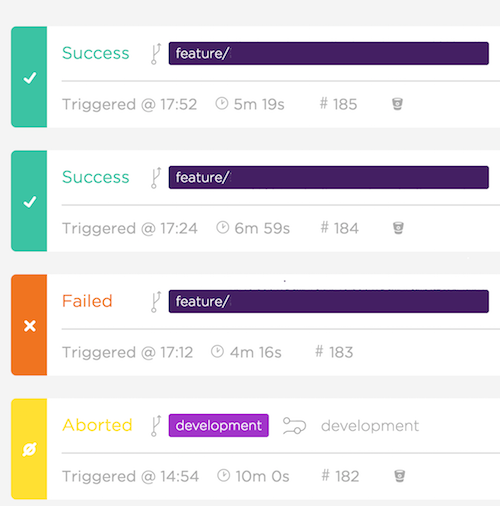The height and width of the screenshot is (506, 500).
Task: Click the clock icon showing 10m 0s
Action: point(223,475)
